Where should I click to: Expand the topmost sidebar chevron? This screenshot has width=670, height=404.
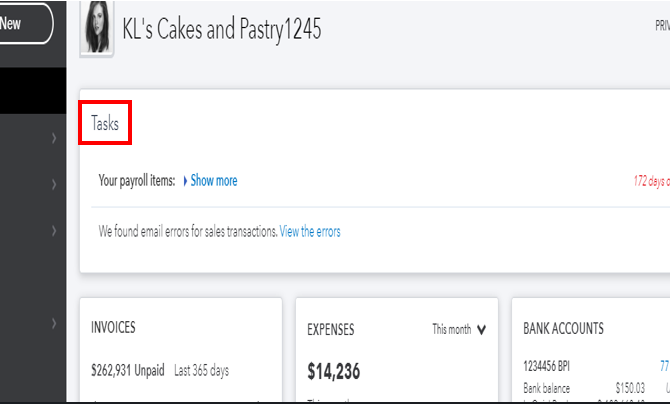pyautogui.click(x=53, y=139)
